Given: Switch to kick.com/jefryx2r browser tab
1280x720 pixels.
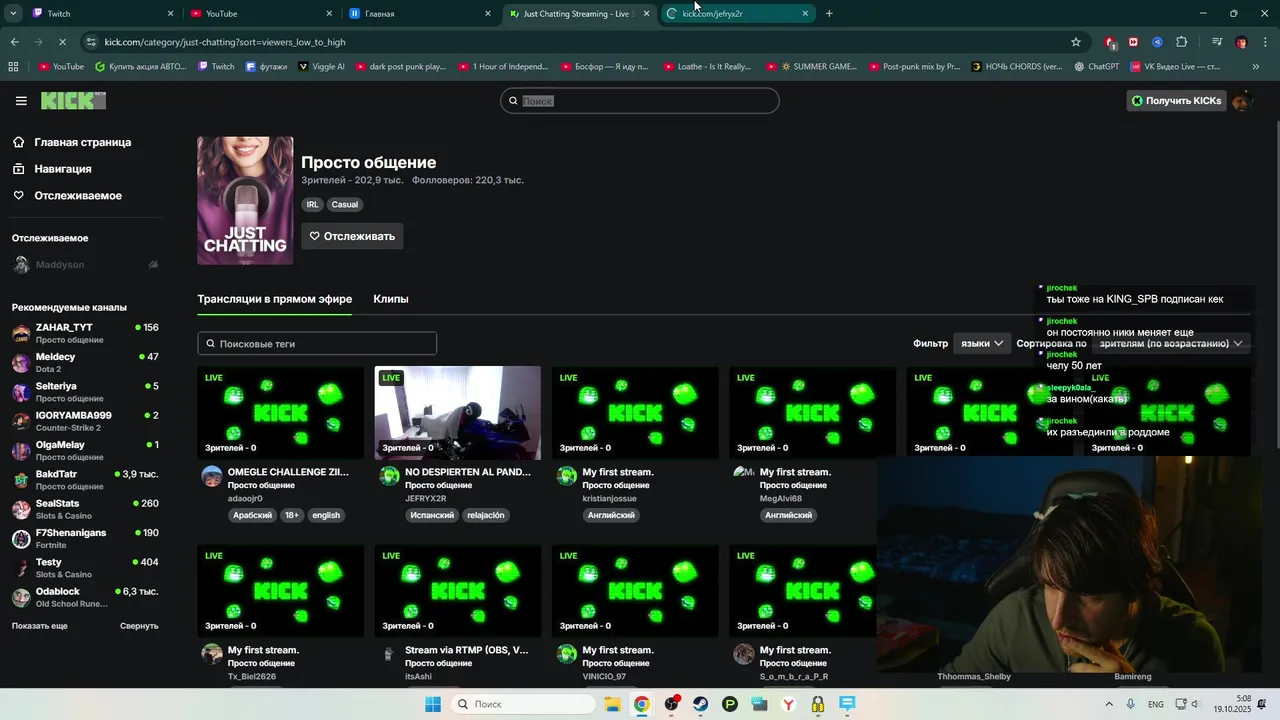Looking at the screenshot, I should pyautogui.click(x=738, y=14).
